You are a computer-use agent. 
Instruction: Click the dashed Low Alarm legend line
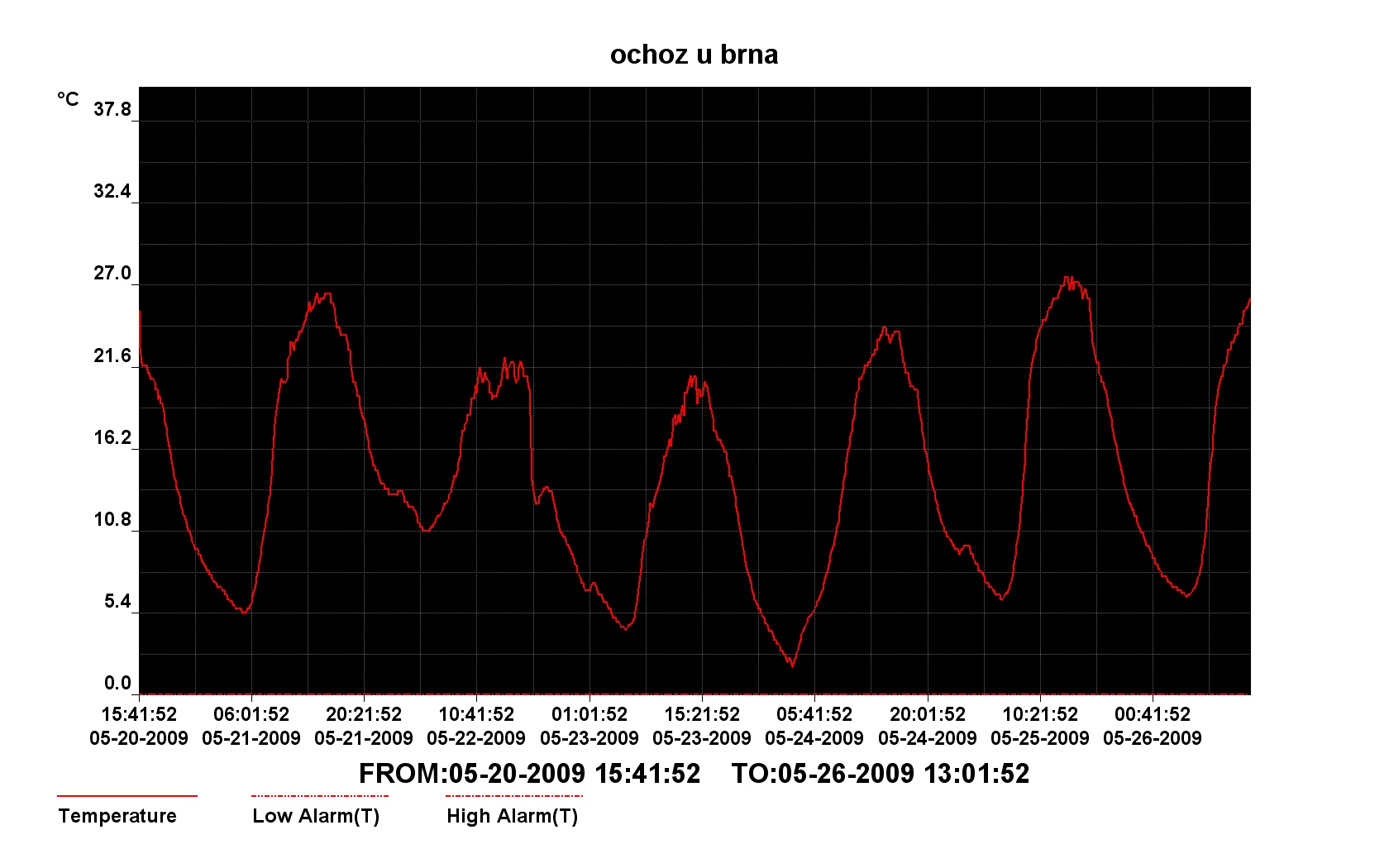pos(320,796)
